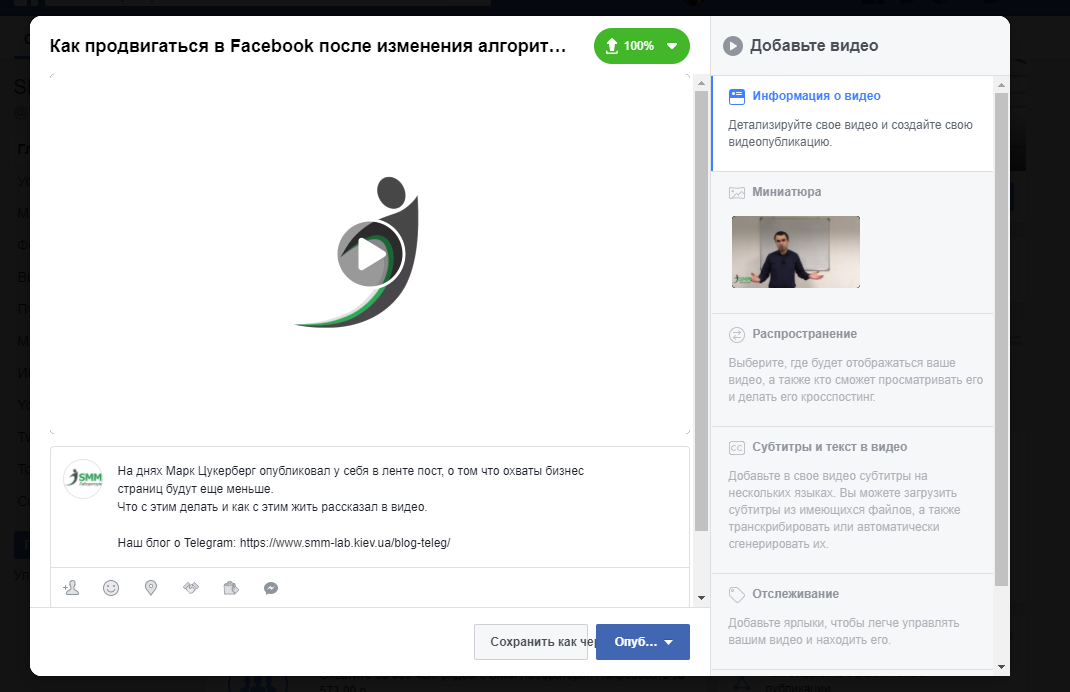Click the left pane scroll up arrow
This screenshot has height=692, width=1070.
pos(701,83)
